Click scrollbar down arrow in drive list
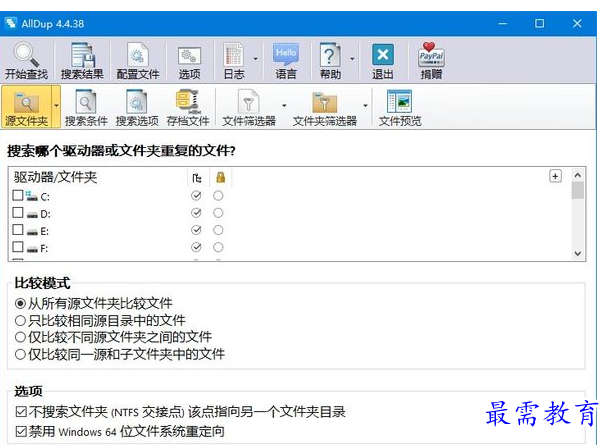The image size is (607, 445). [578, 254]
